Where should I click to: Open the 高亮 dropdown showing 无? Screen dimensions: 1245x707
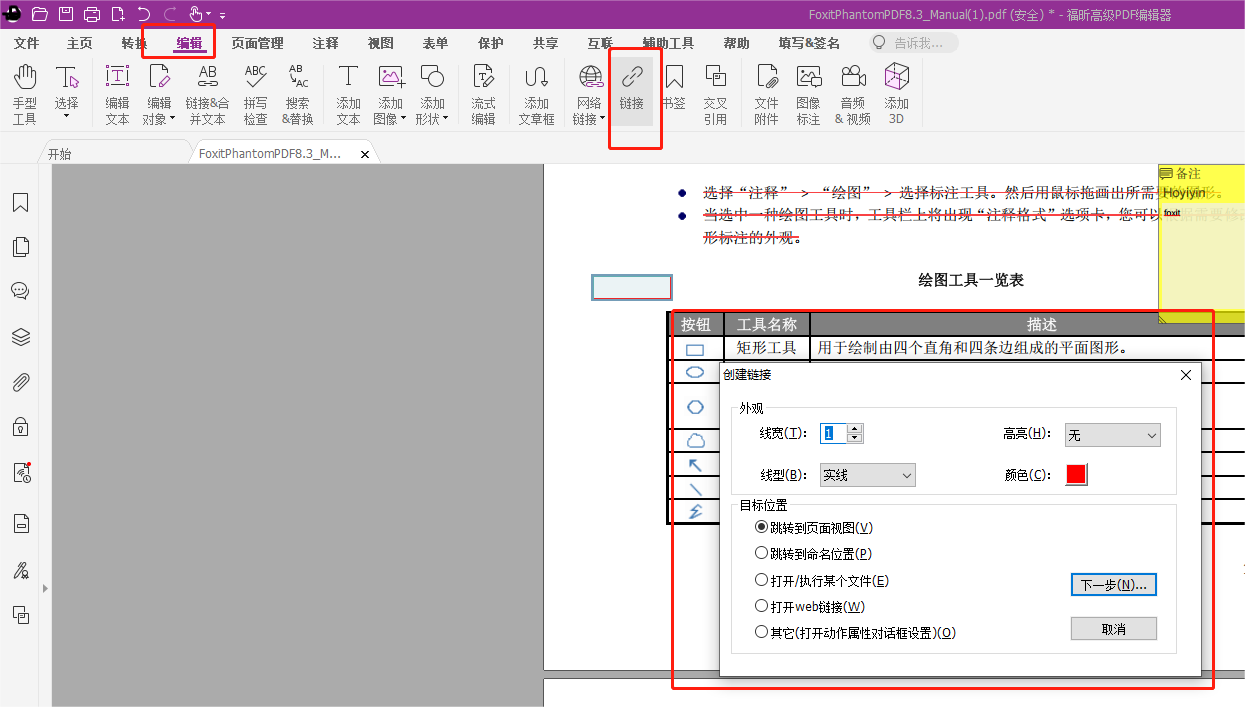(1111, 435)
